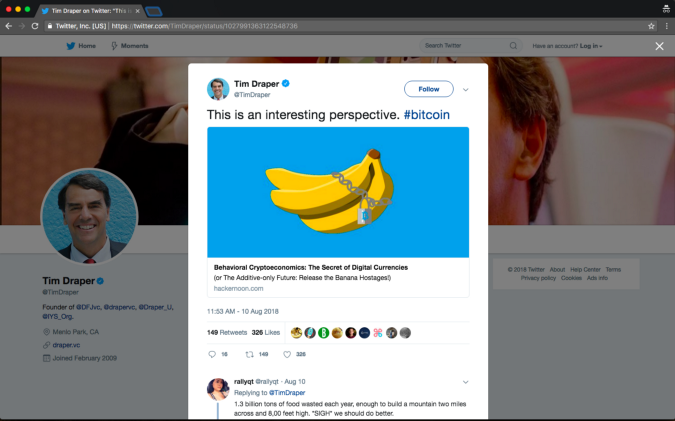The height and width of the screenshot is (421, 675).
Task: Open the browser three-dot menu
Action: (666, 25)
